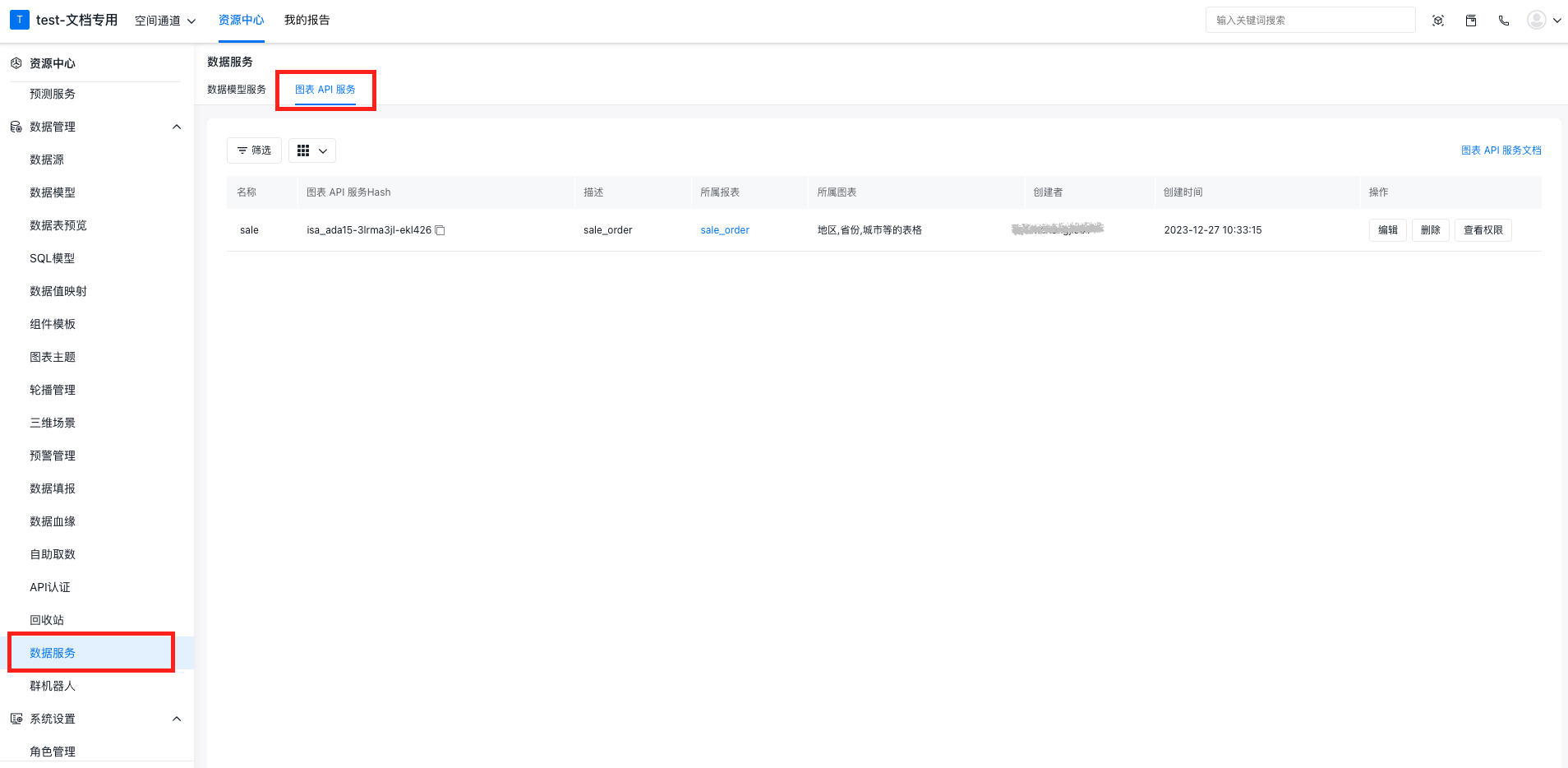The width and height of the screenshot is (1568, 768).
Task: Expand the 空间通道 dropdown
Action: click(165, 21)
